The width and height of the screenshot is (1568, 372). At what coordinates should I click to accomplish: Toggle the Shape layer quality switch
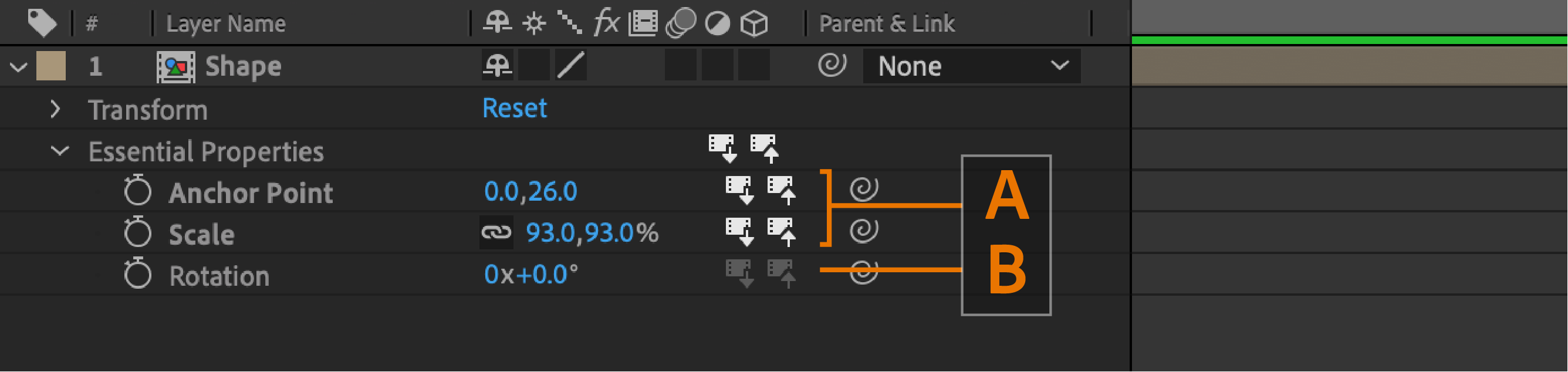(x=571, y=65)
